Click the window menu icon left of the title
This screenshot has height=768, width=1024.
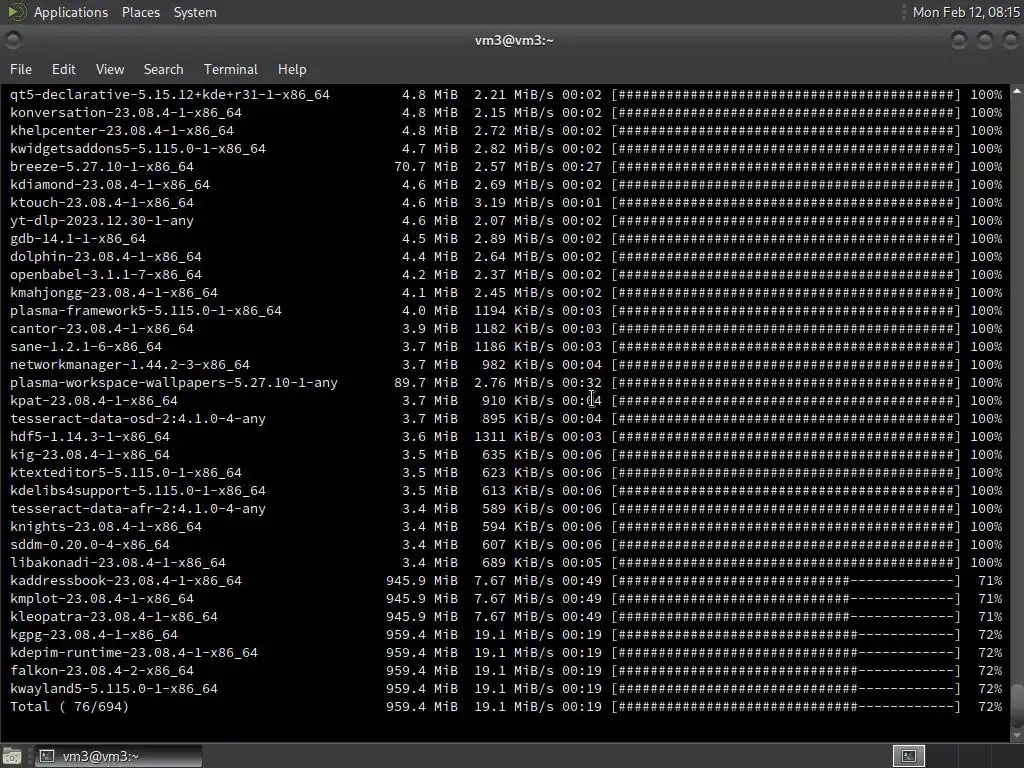[12, 40]
